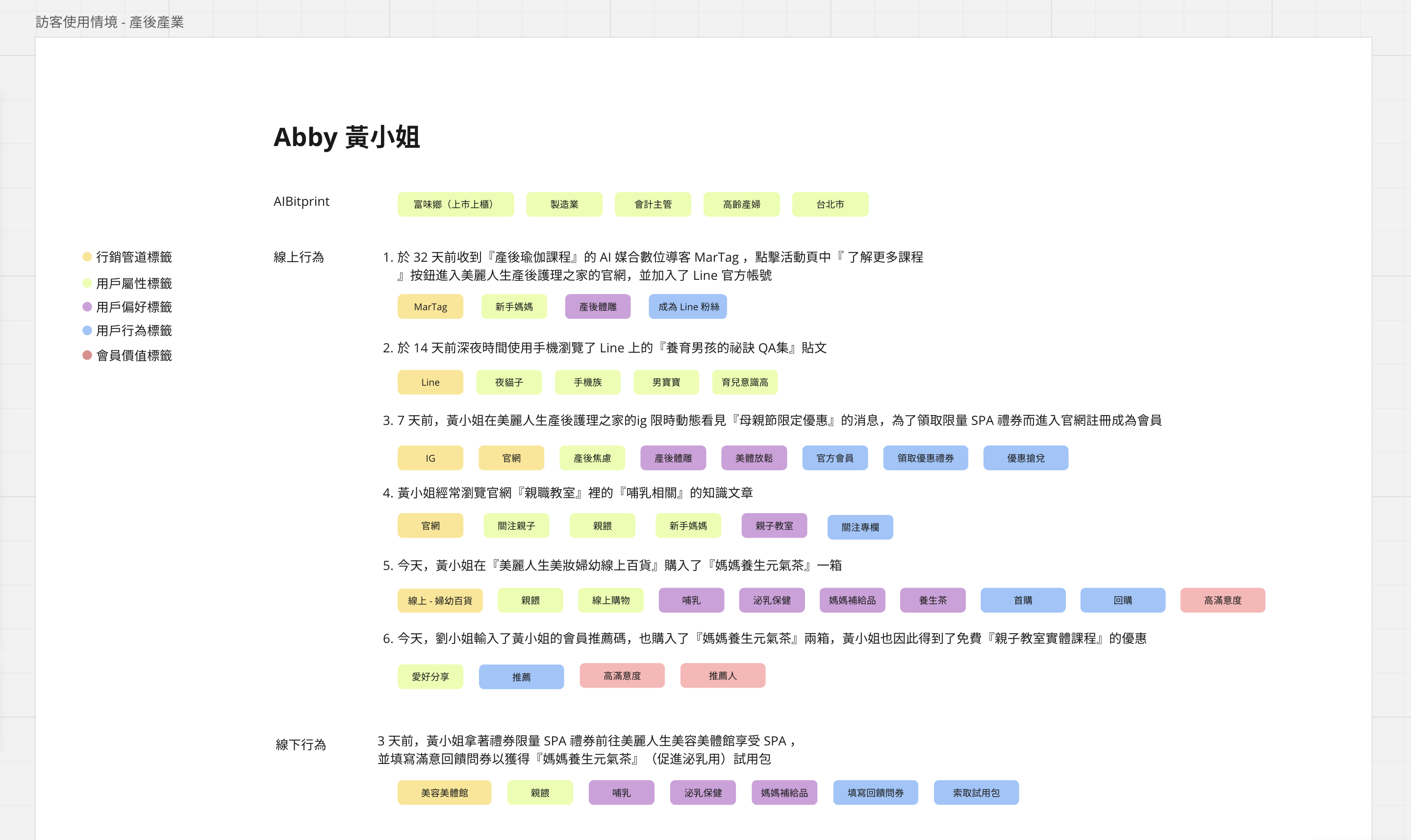
Task: Click the yellow 行銷管道標籤 legend dot
Action: point(87,256)
